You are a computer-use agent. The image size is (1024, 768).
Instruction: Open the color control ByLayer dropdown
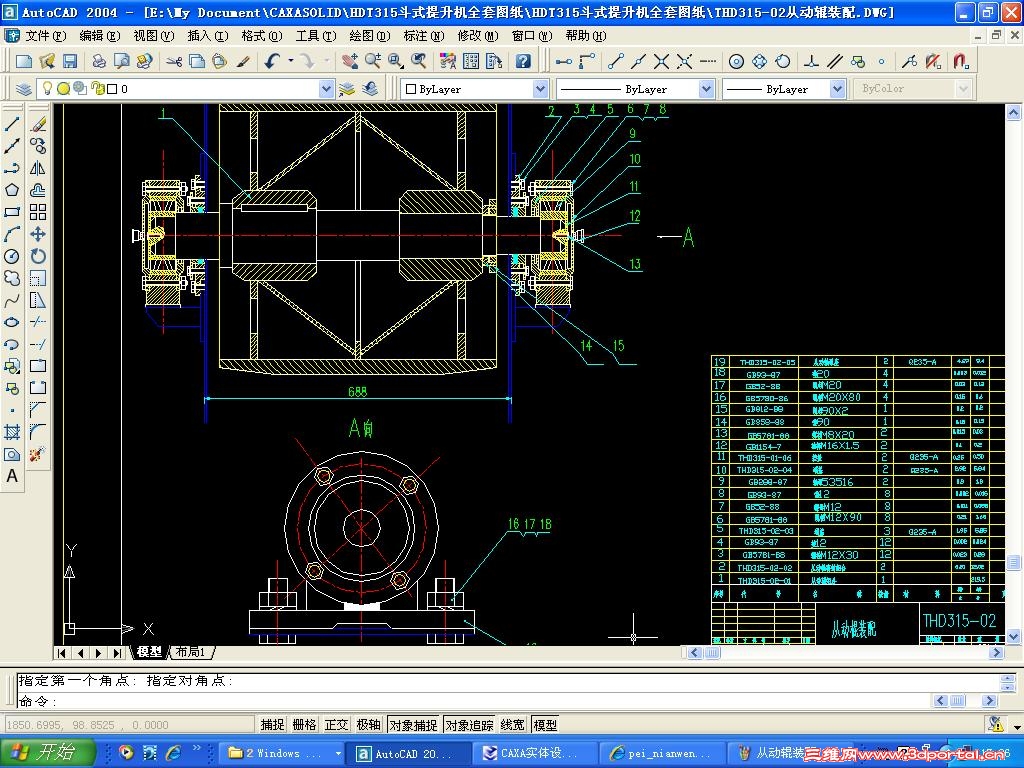pos(539,89)
